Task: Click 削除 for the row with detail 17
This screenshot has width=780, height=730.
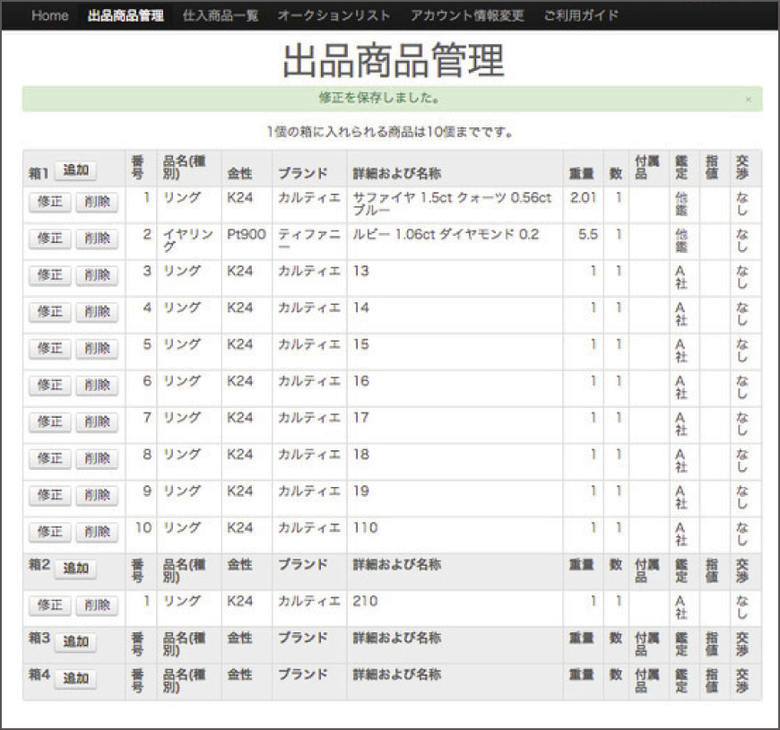Action: (97, 422)
